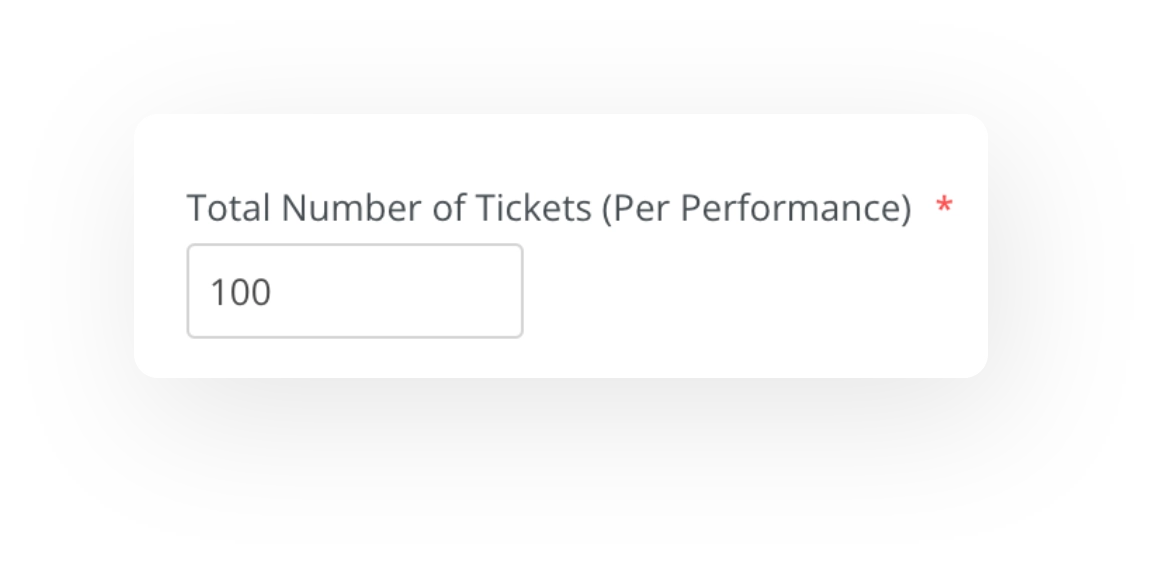Click the red required-field asterisk

pyautogui.click(x=943, y=206)
